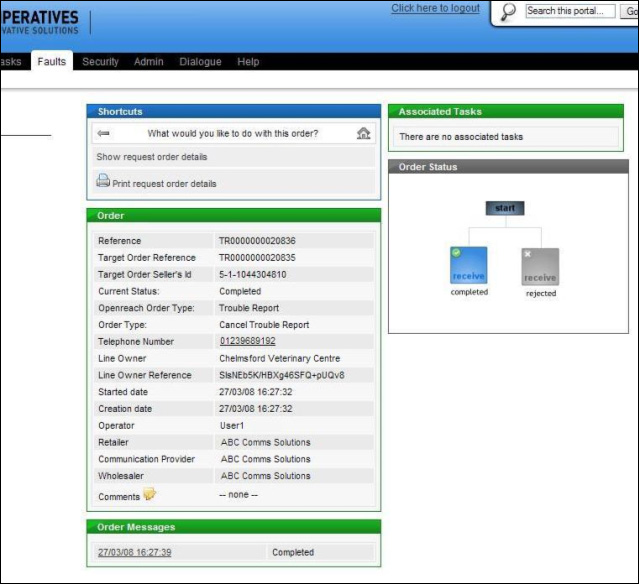Click the X icon on rejected node
Screen dimensions: 639x584
[527, 254]
